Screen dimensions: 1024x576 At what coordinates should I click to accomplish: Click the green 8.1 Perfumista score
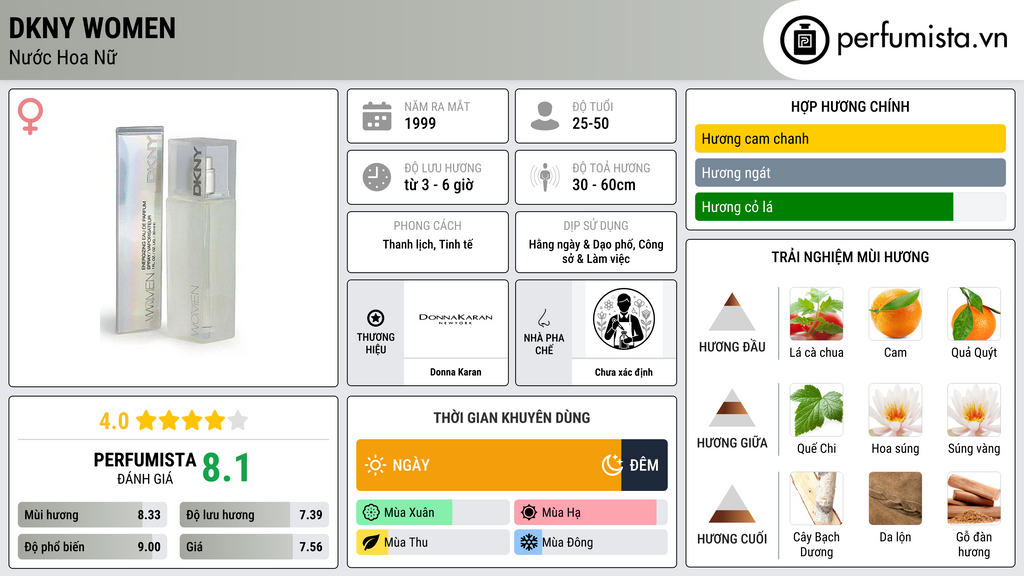[x=226, y=468]
